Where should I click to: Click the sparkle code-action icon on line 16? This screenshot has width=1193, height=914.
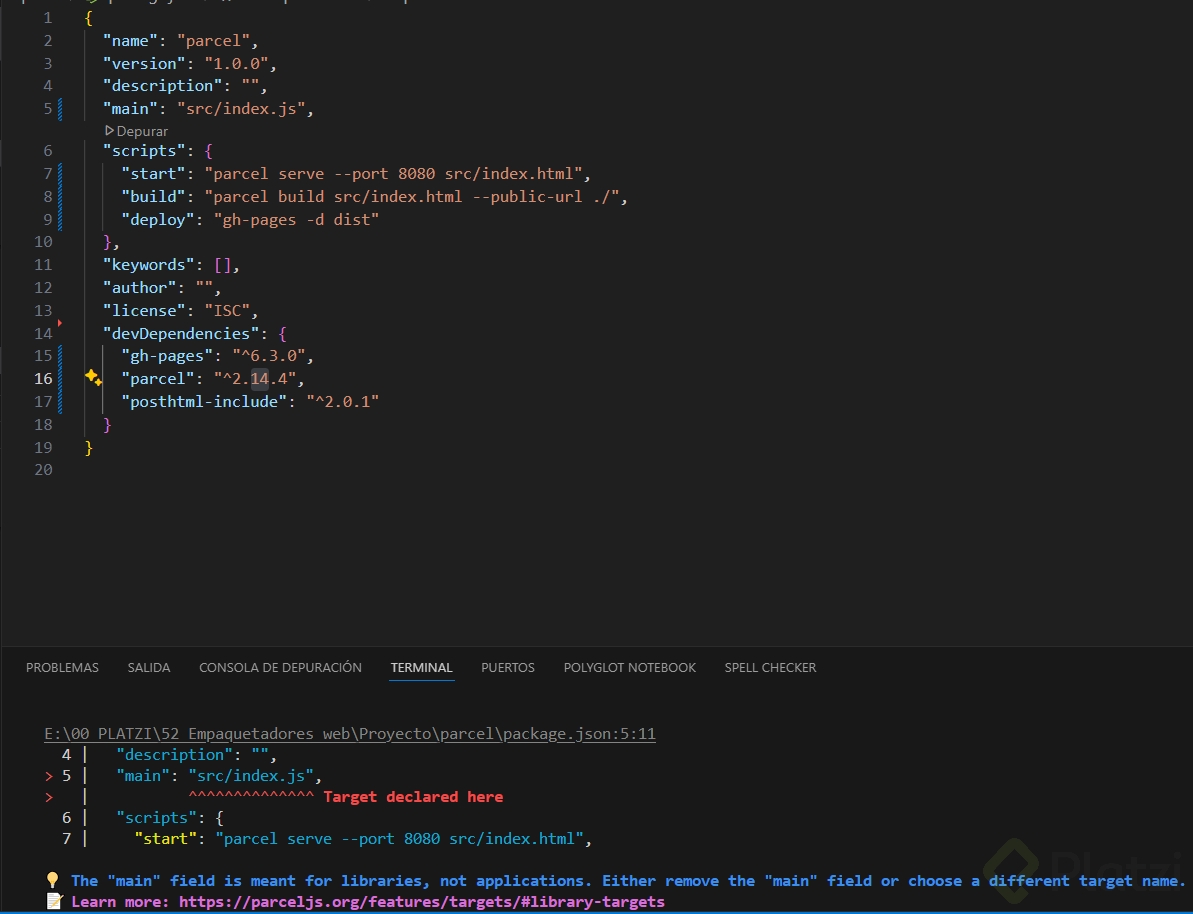(x=94, y=377)
